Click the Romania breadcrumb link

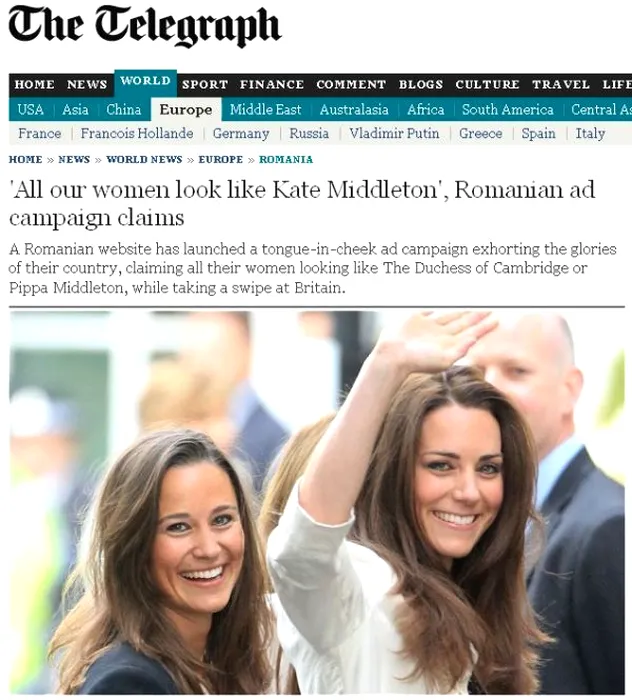[286, 159]
